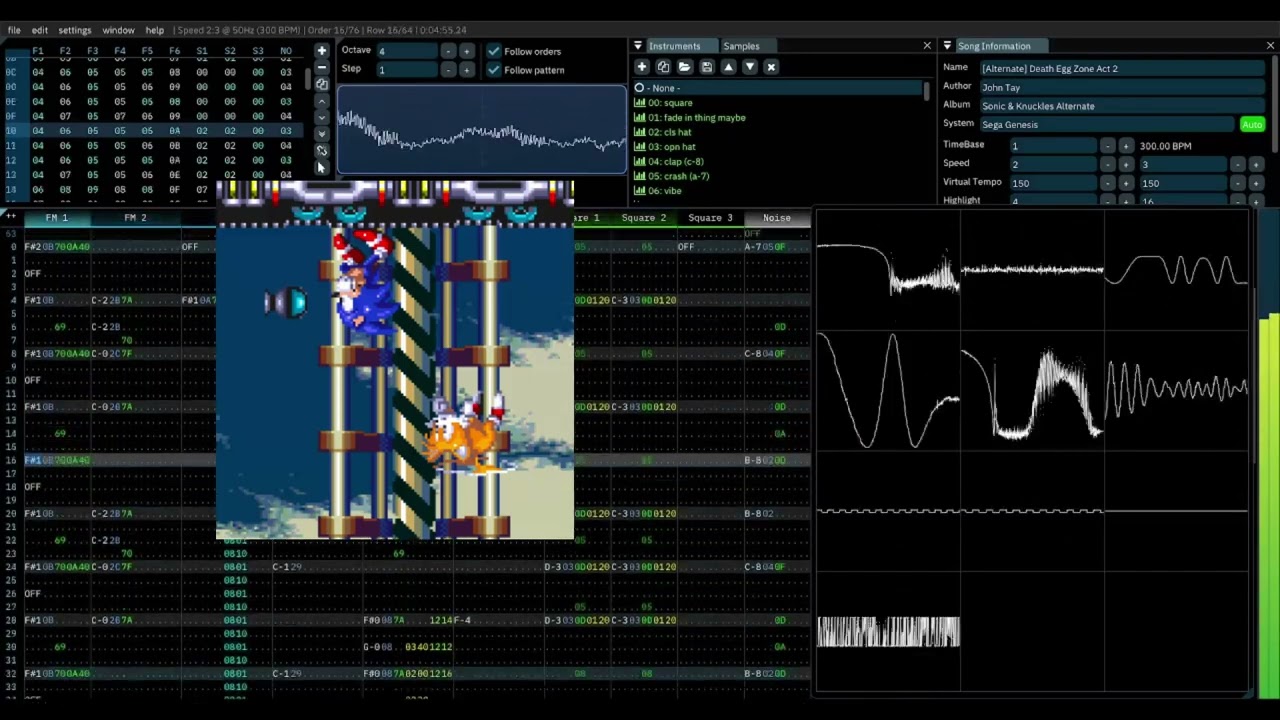Decrease second Speed value with minus button

click(1237, 164)
